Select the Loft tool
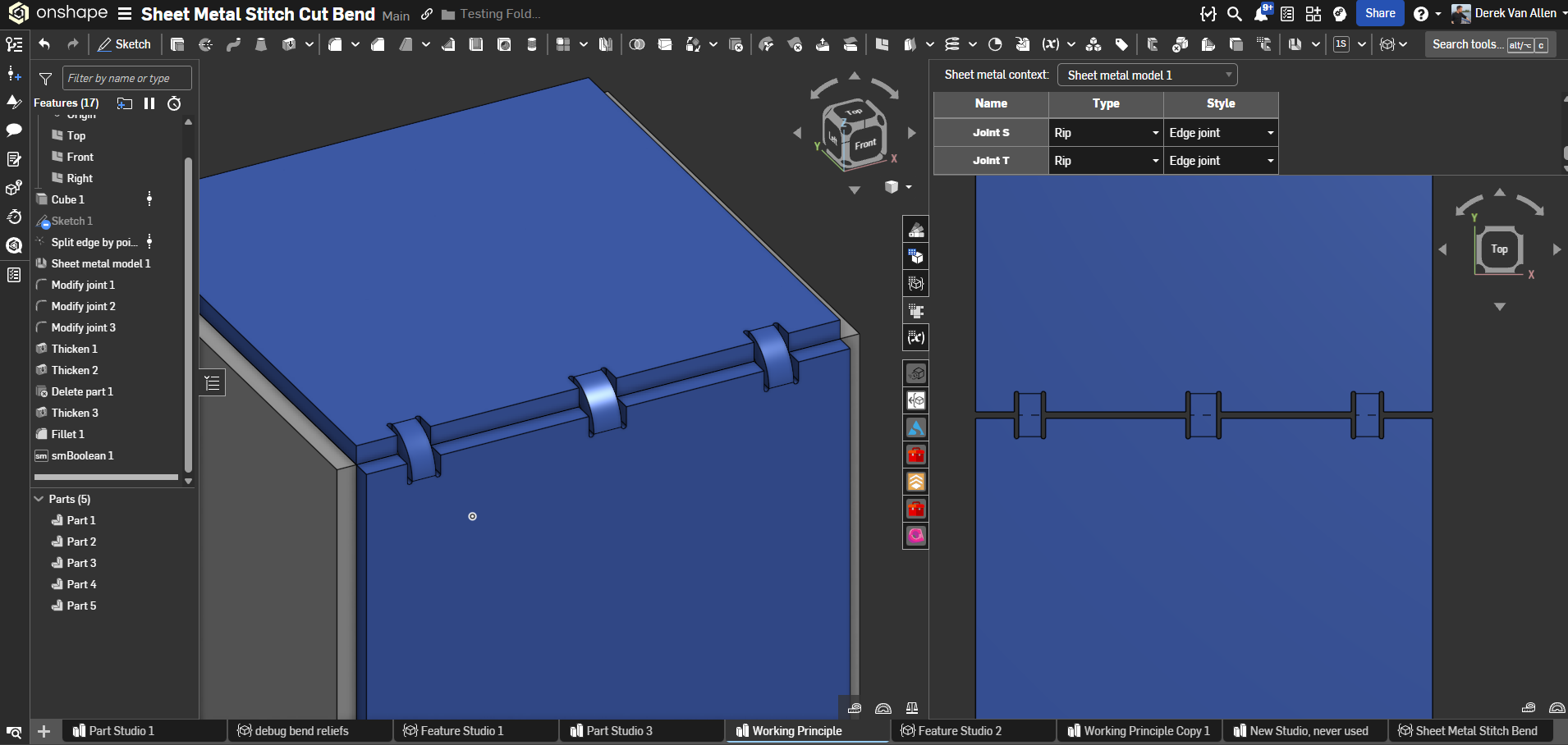1568x745 pixels. pos(261,44)
